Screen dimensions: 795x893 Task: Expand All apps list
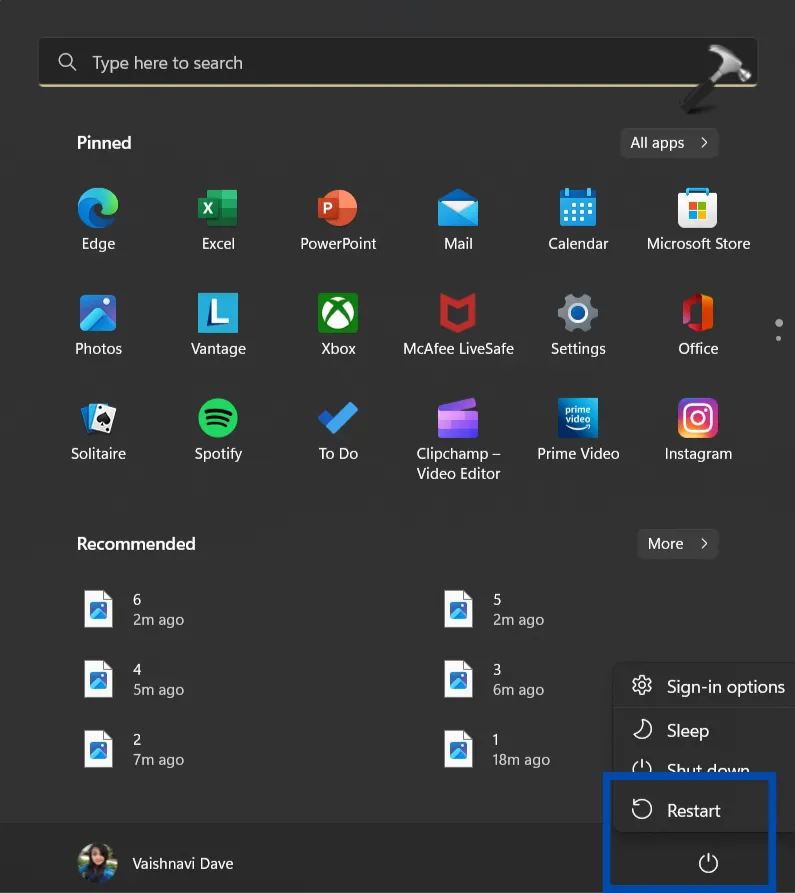[669, 142]
